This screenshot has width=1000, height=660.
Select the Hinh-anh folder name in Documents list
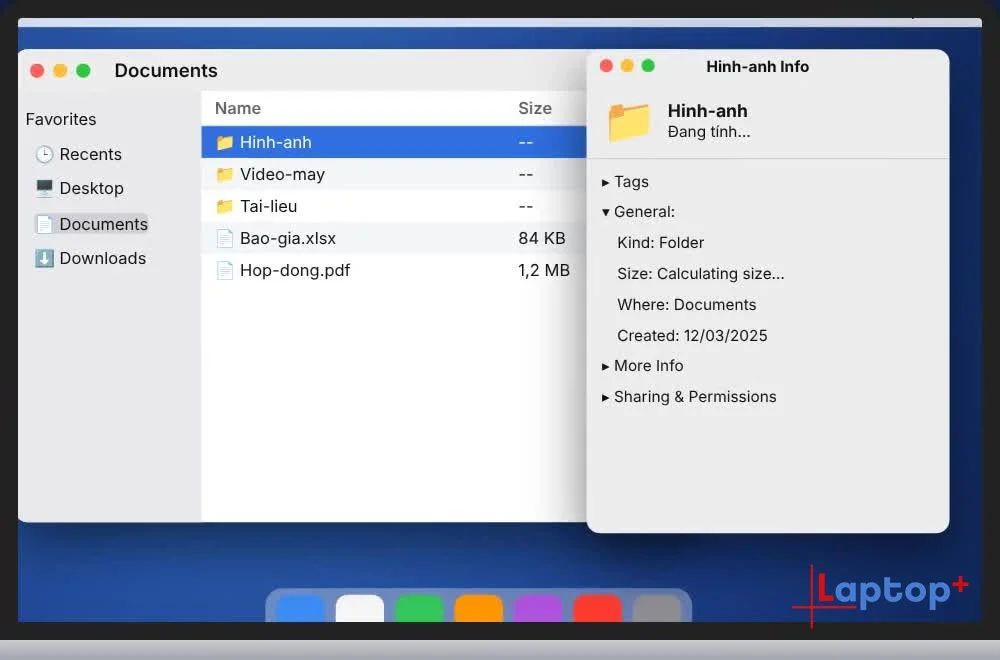(x=276, y=142)
